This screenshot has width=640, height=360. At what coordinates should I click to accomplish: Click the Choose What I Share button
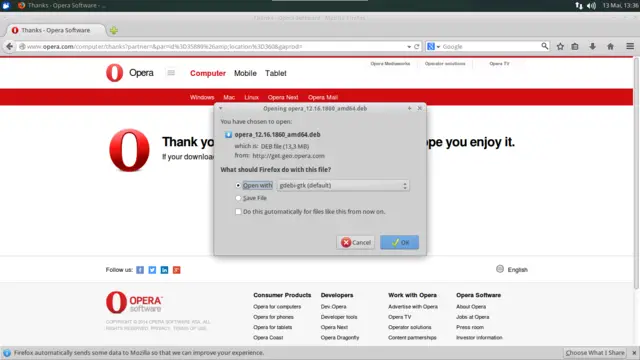tap(595, 353)
